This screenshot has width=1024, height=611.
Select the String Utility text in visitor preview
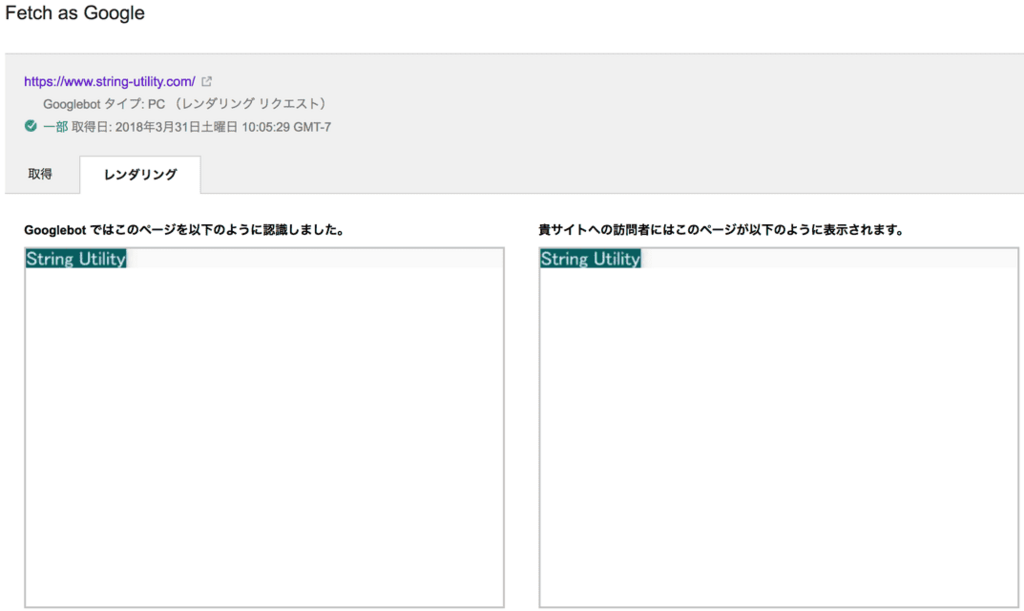(589, 258)
